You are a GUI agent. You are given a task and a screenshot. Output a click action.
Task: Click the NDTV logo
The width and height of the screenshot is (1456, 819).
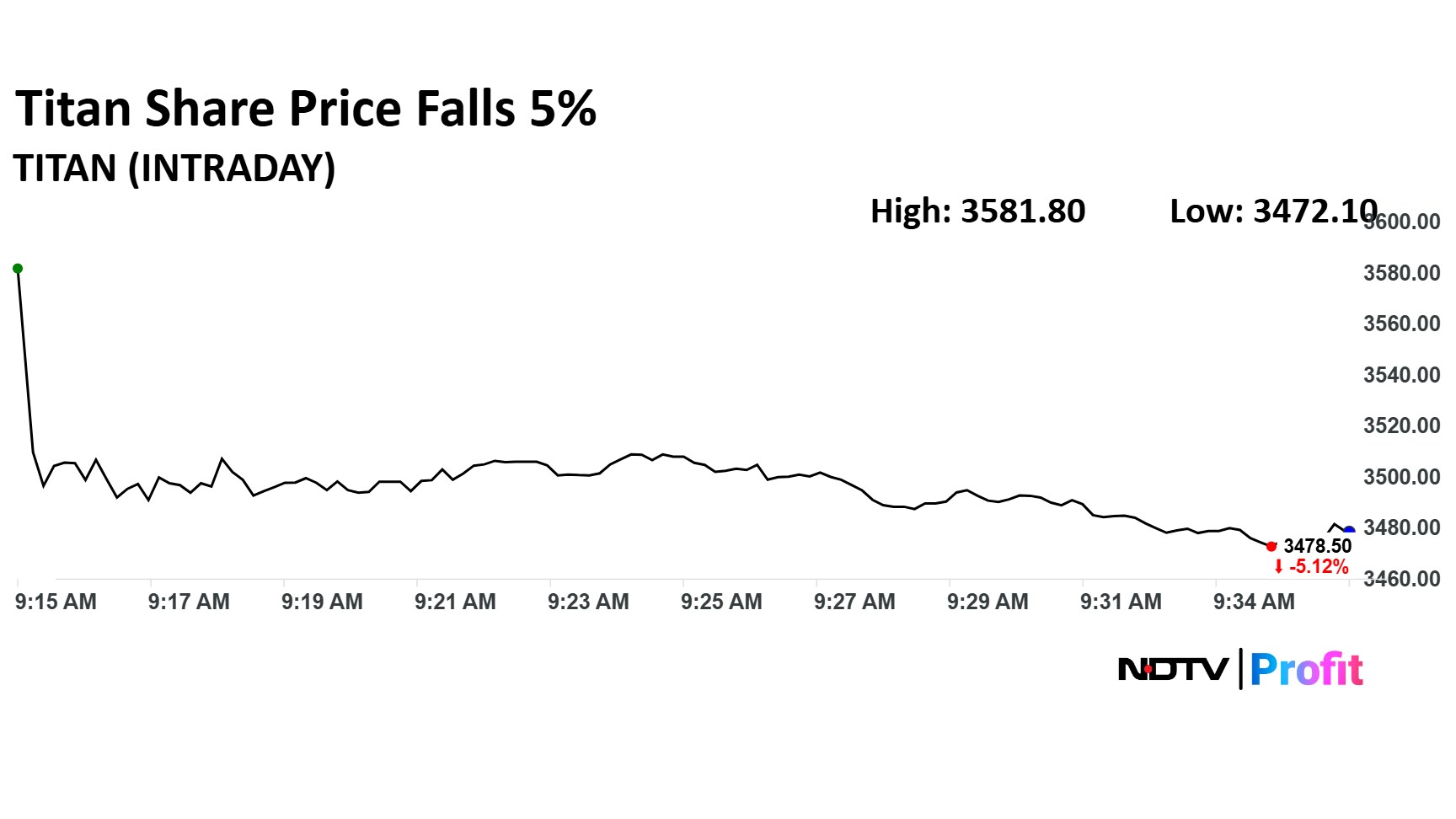pyautogui.click(x=1173, y=670)
